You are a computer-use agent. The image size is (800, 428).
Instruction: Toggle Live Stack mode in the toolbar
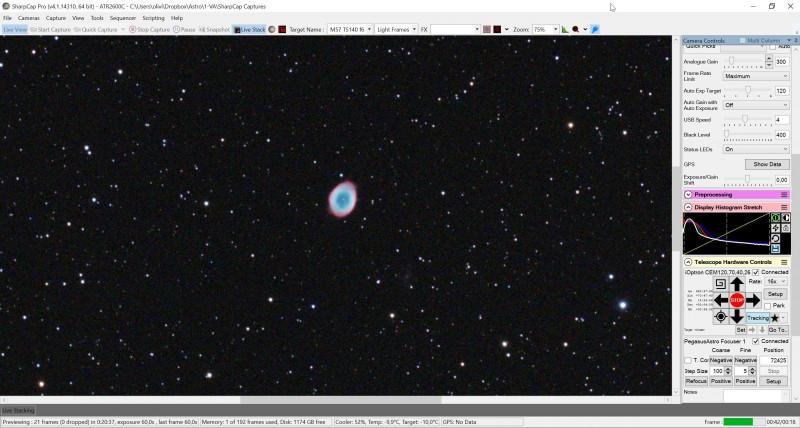point(249,30)
